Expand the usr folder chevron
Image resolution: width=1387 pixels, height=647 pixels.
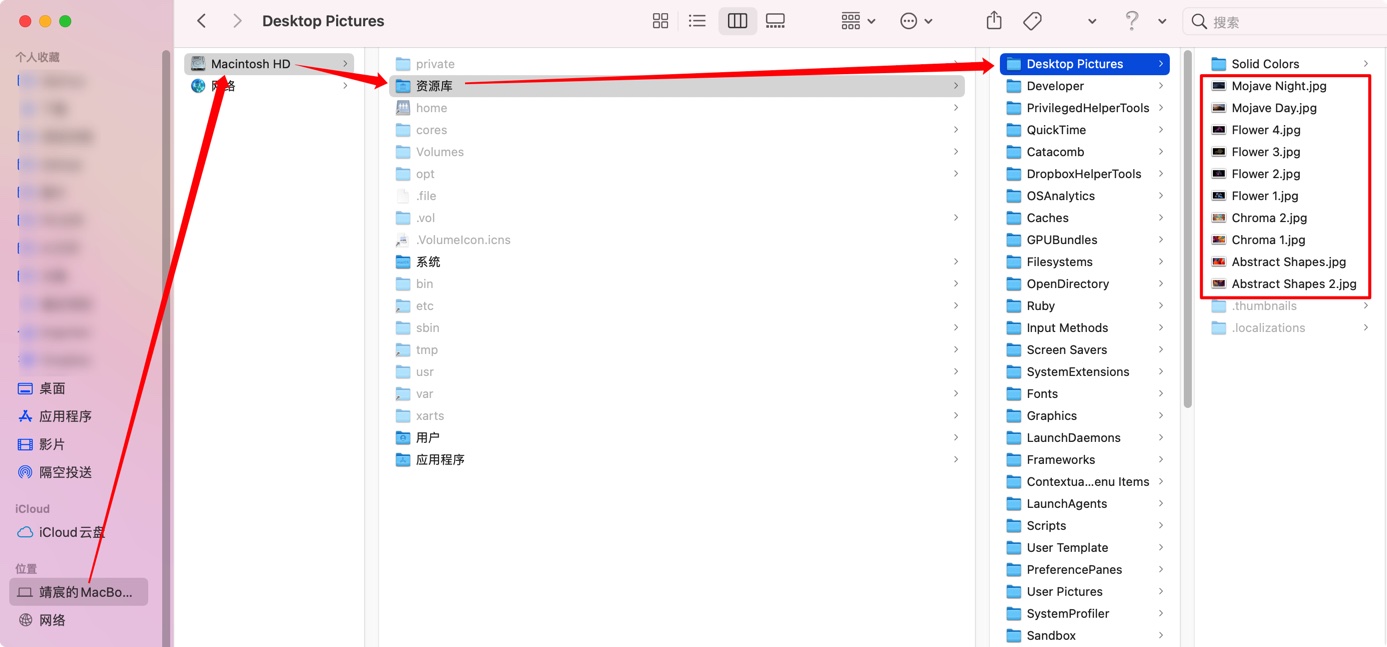tap(956, 372)
